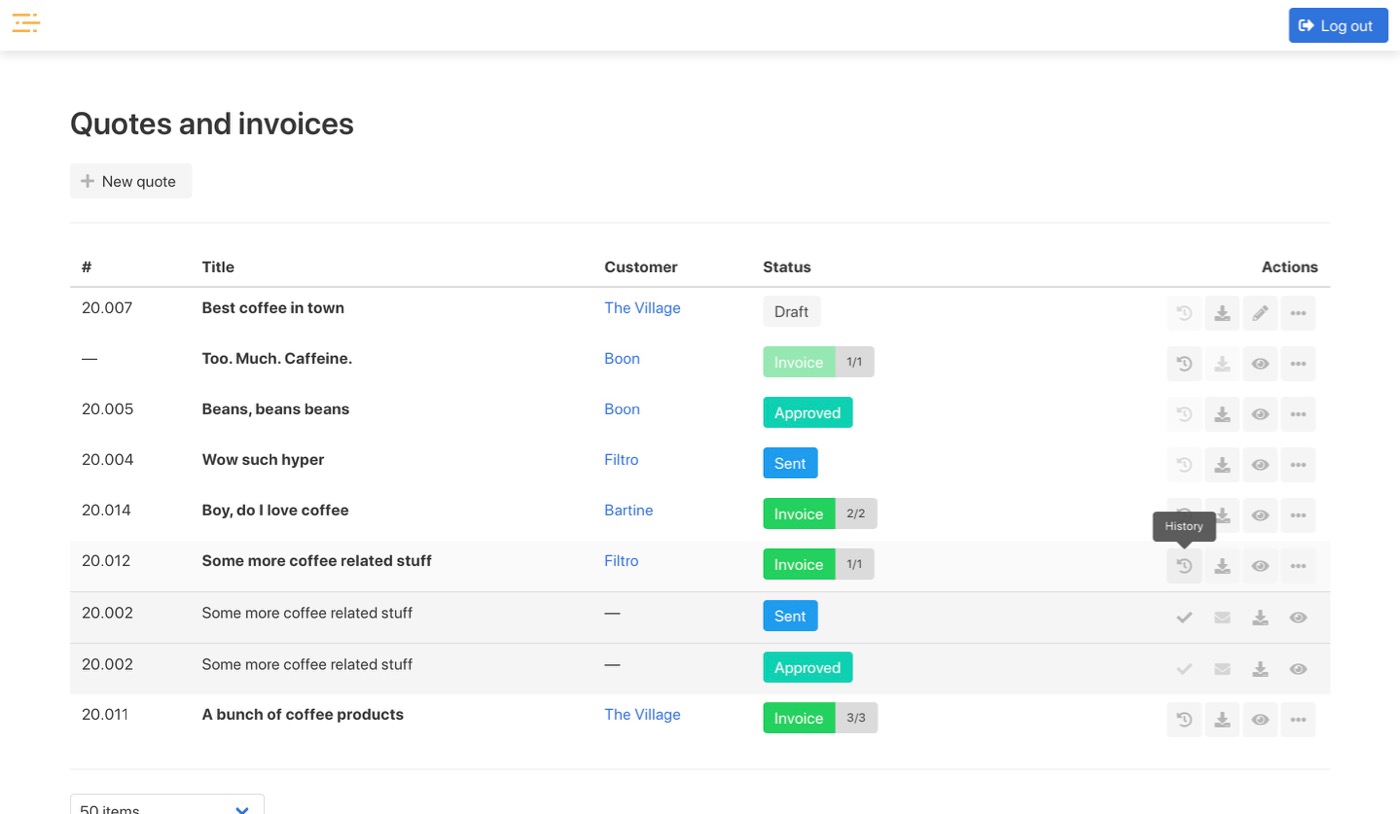The width and height of the screenshot is (1400, 814).
Task: View quote 20.014 Boy, do I love coffee
Action: point(1260,515)
